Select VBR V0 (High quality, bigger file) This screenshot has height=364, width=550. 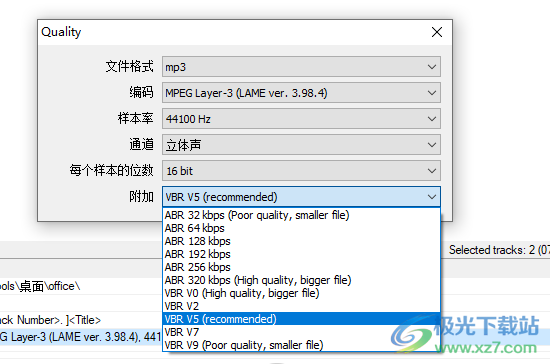(x=301, y=293)
